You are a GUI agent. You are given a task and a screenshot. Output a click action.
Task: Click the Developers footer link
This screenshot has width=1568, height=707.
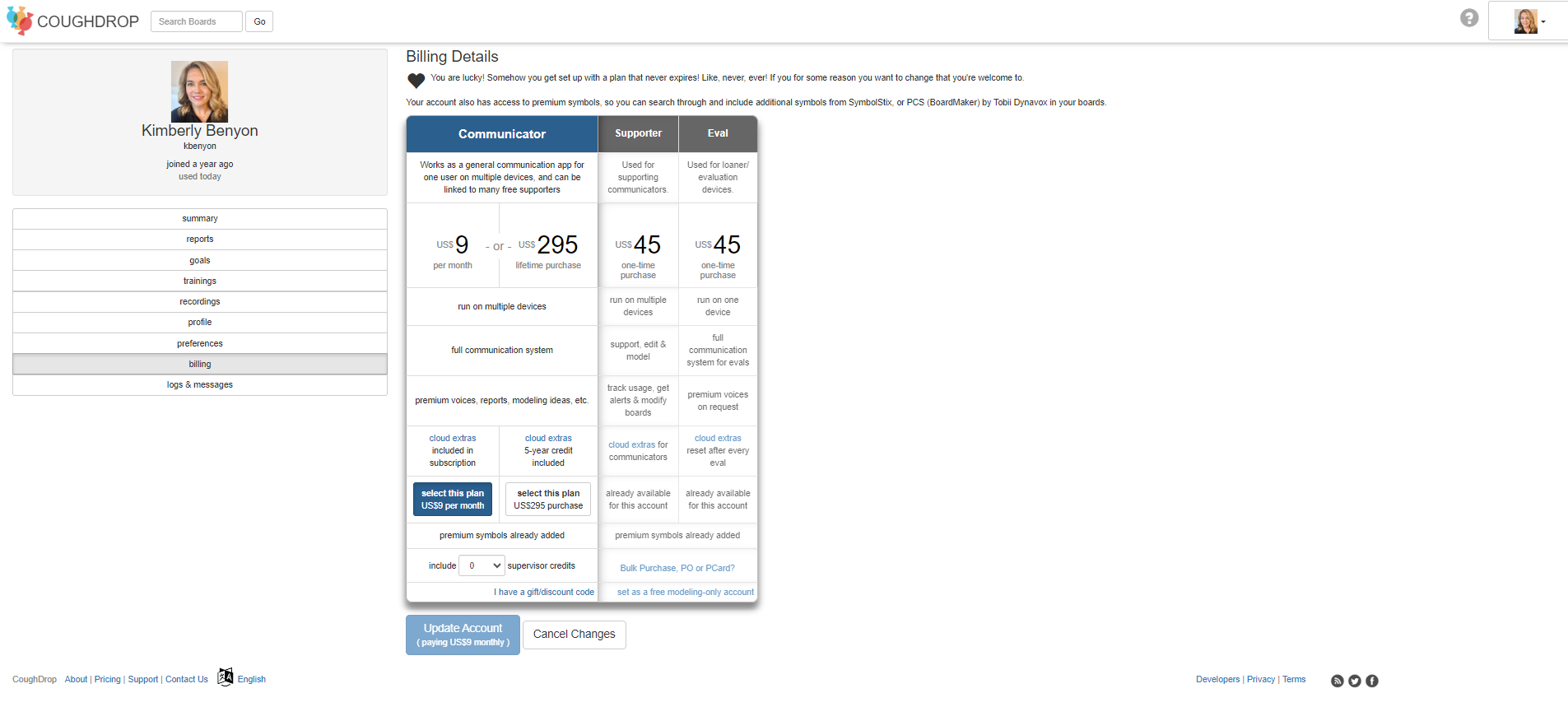[1217, 680]
